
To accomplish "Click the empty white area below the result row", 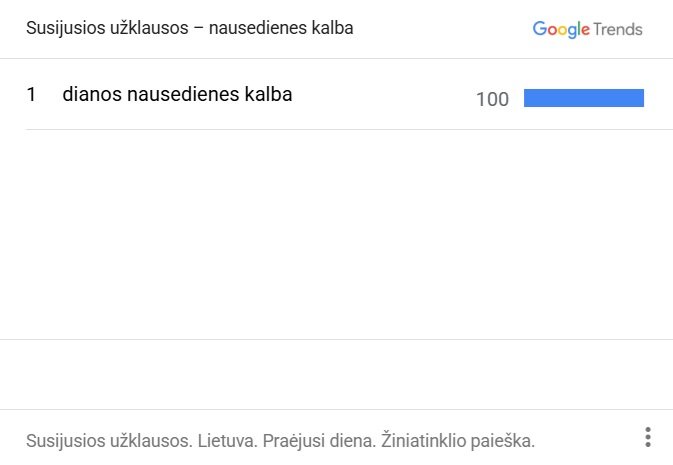I will (x=336, y=234).
